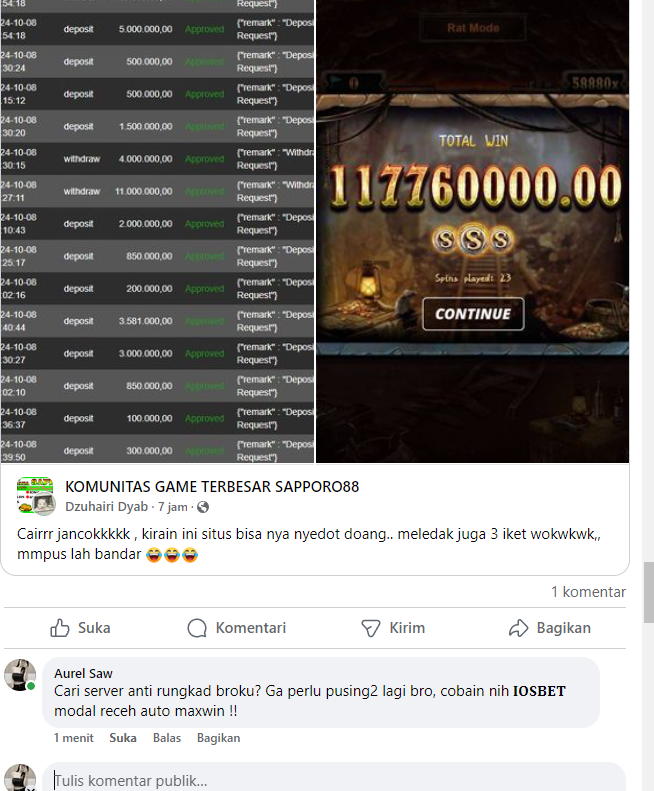Open Dzuhairi Dyab's profile

[x=106, y=506]
